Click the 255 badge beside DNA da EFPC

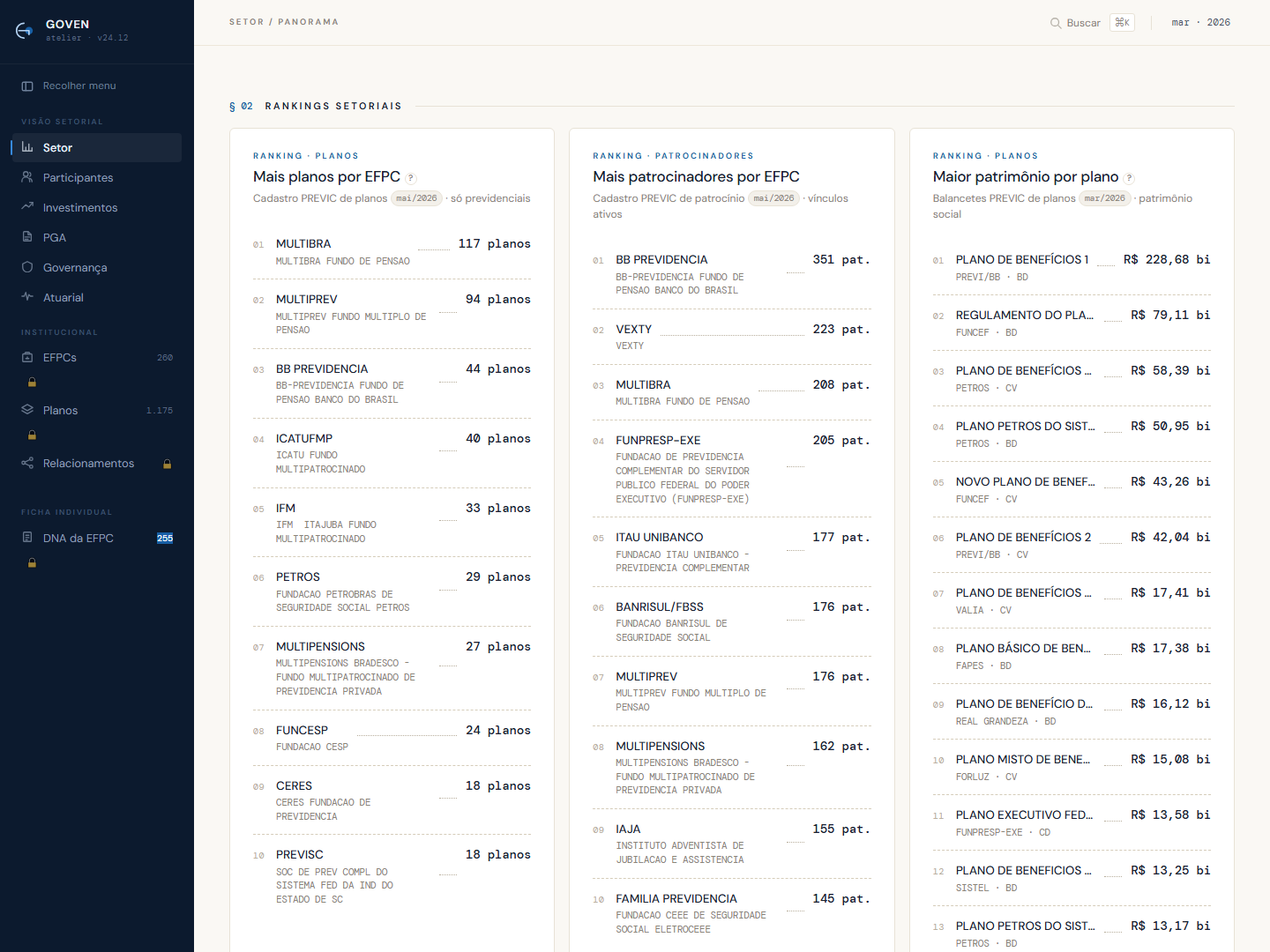coord(165,539)
